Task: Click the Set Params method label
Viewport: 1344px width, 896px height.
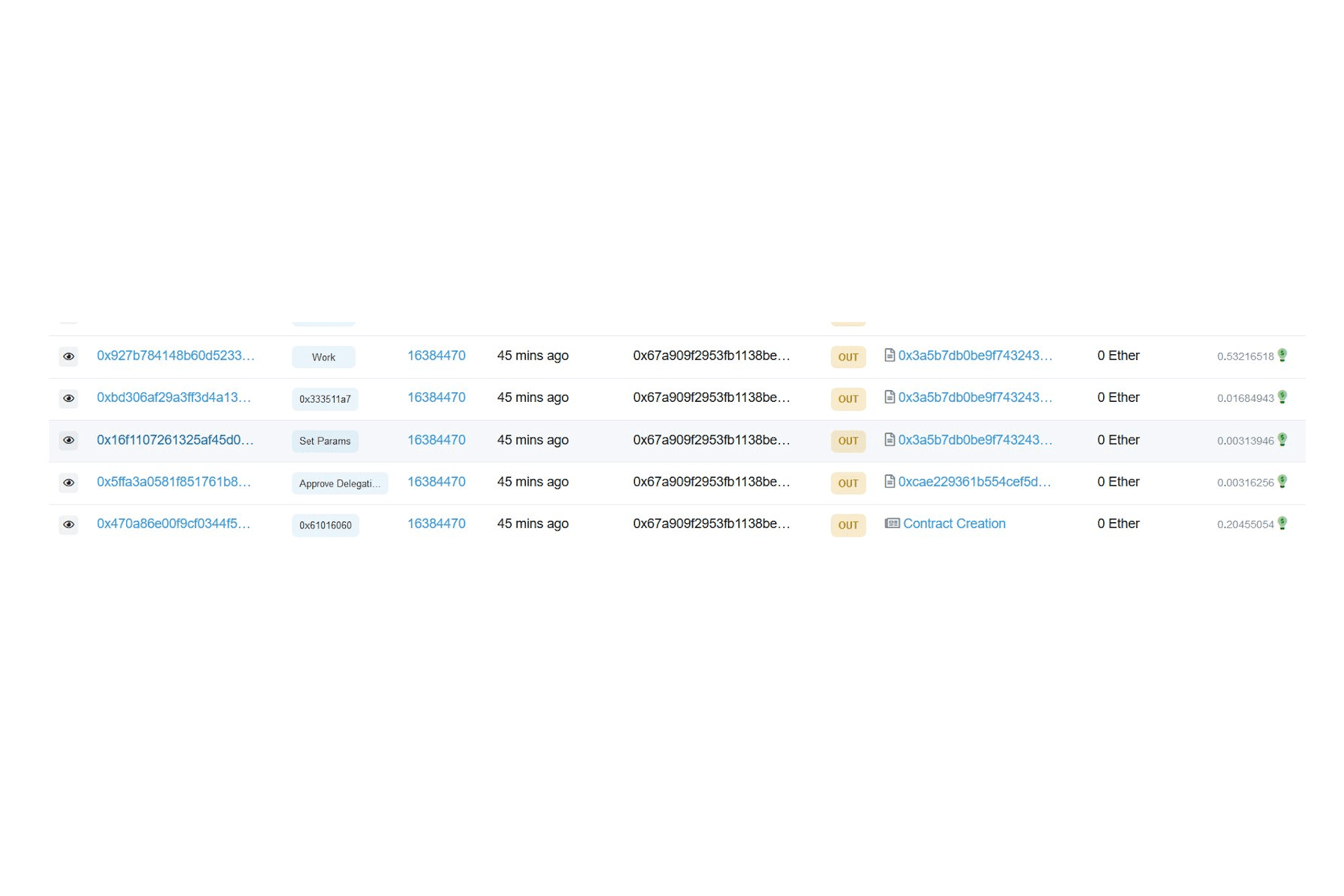Action: point(325,441)
